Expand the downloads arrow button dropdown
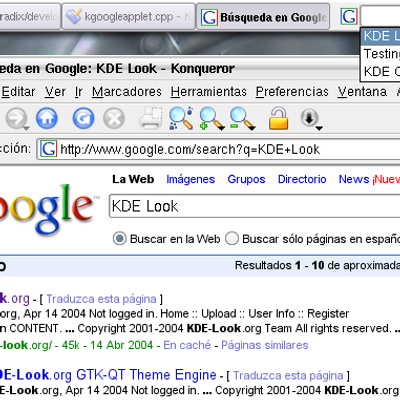This screenshot has height=400, width=400. [x=319, y=128]
